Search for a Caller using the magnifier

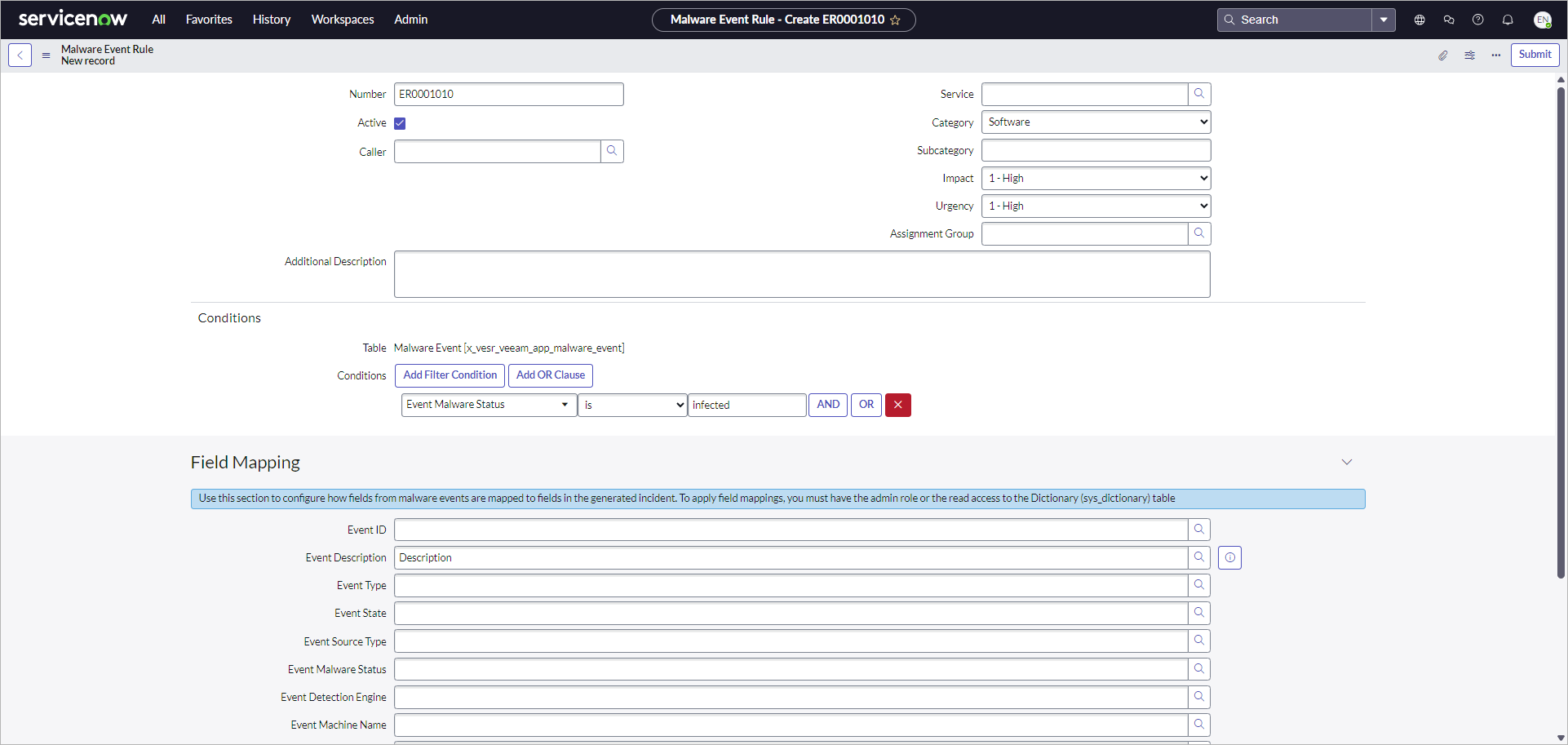612,151
